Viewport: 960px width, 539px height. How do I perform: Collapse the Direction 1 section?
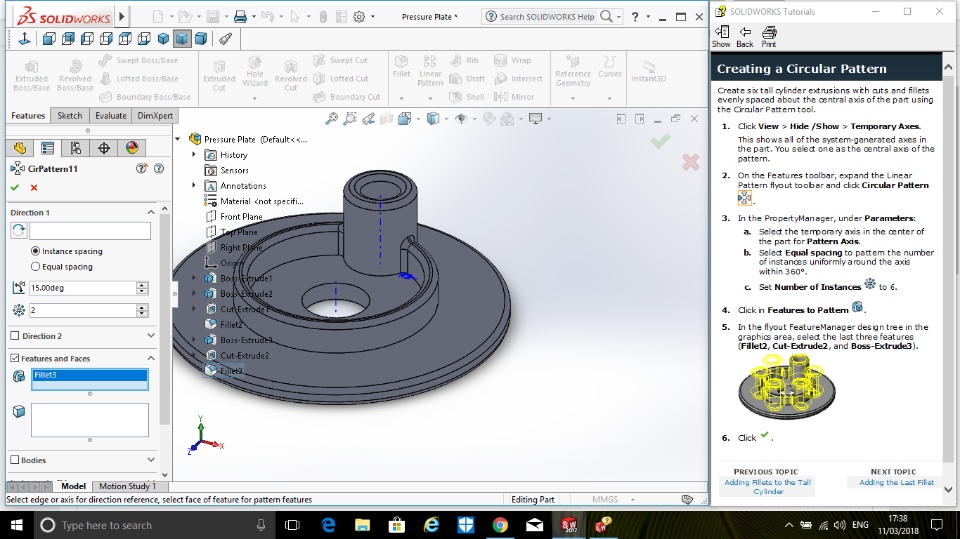[x=151, y=212]
